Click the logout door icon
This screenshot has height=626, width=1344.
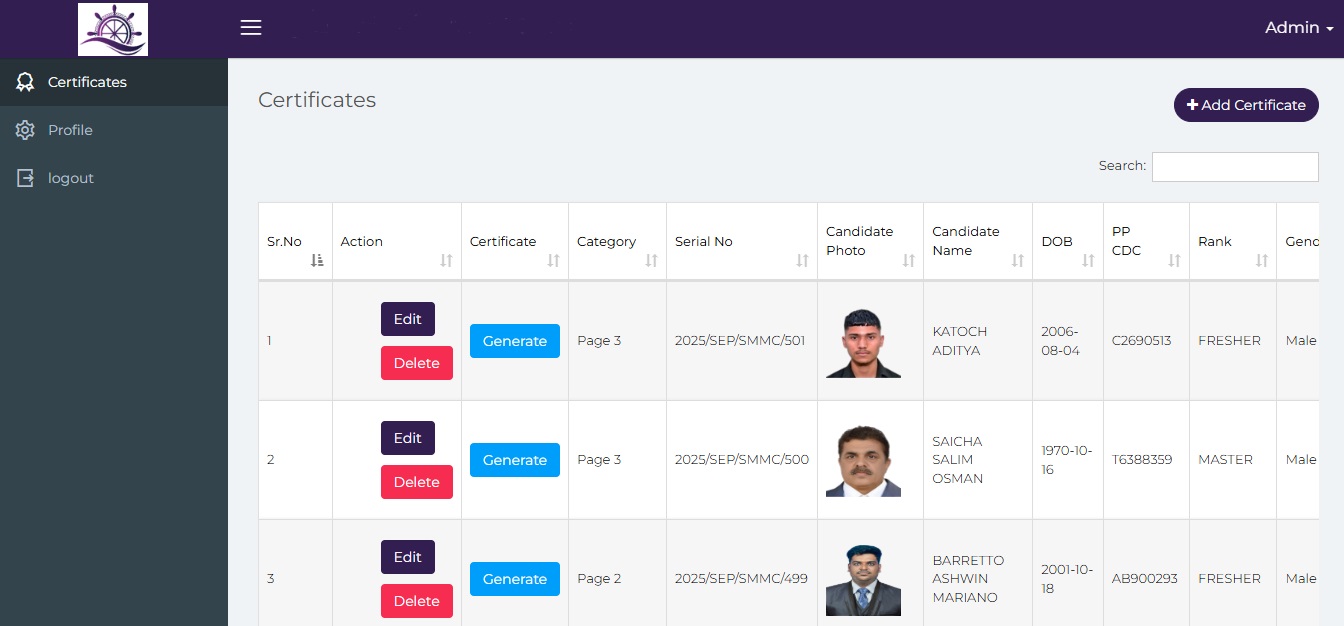(25, 178)
